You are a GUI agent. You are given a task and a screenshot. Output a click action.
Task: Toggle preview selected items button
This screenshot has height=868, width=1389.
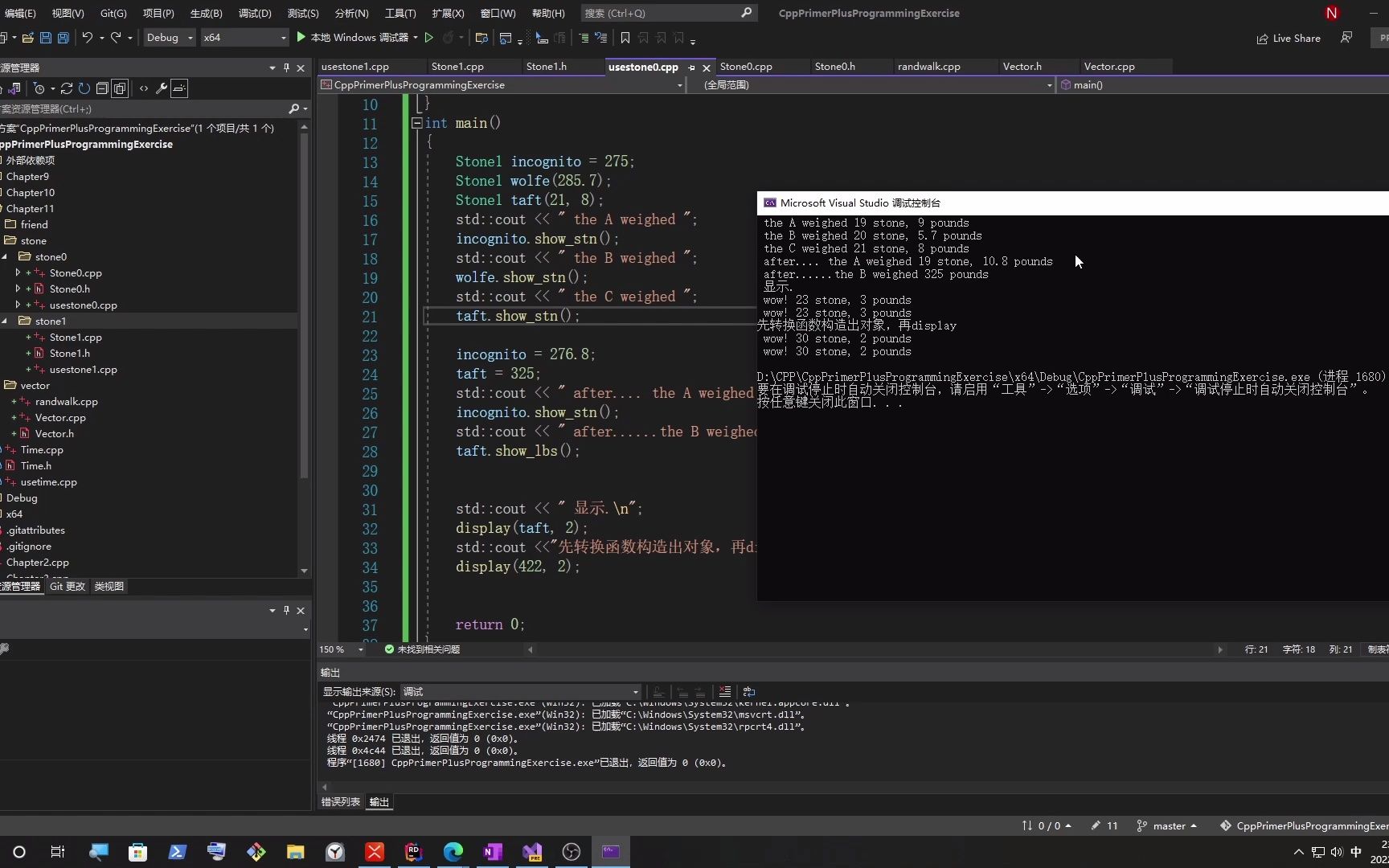179,88
